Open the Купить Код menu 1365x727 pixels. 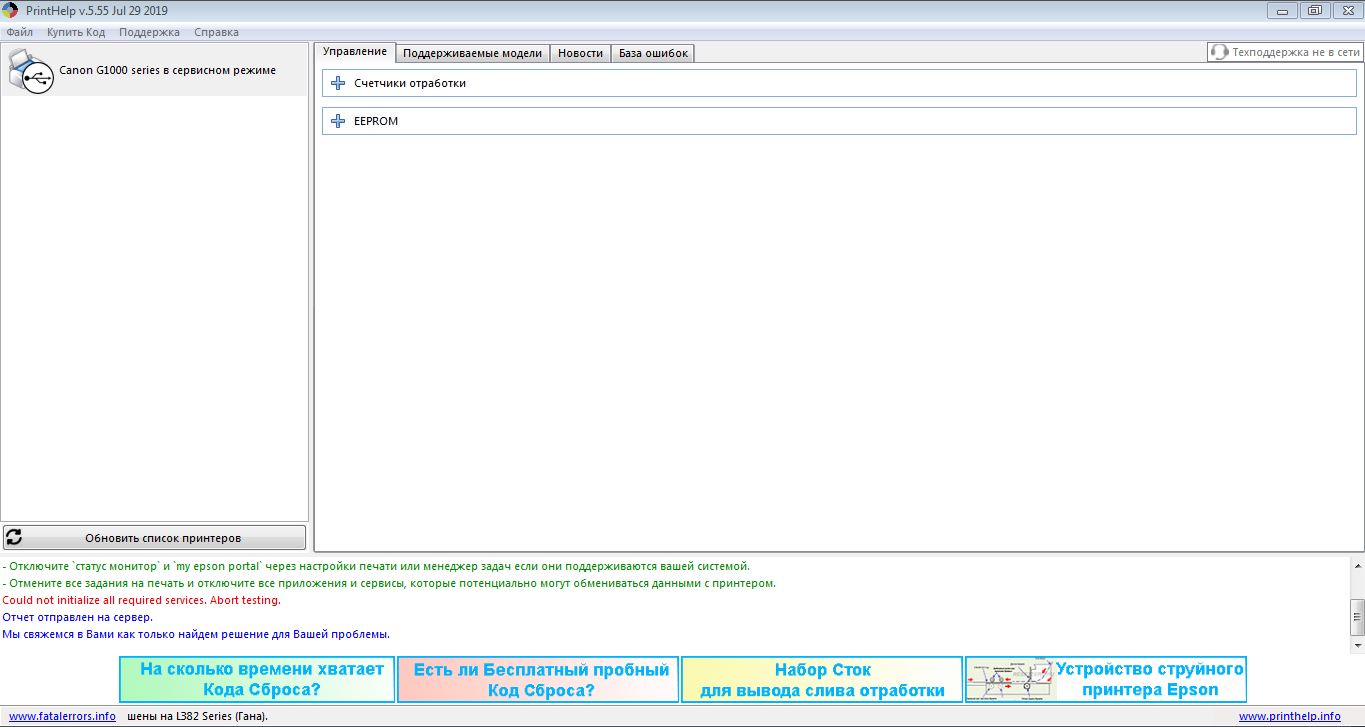pos(76,32)
